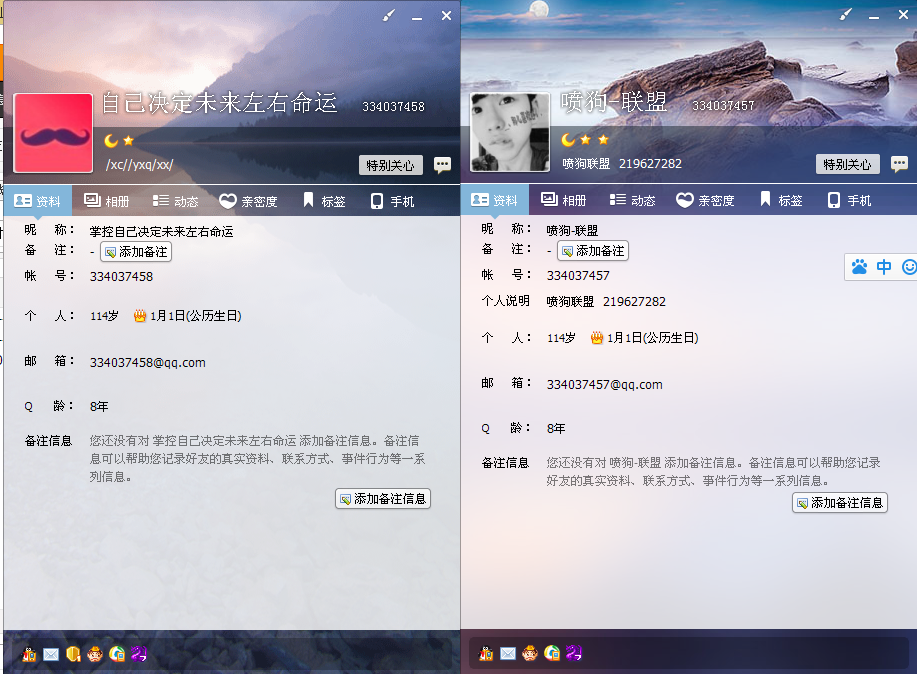Click colorful browser icon in right window footer

pyautogui.click(x=552, y=653)
